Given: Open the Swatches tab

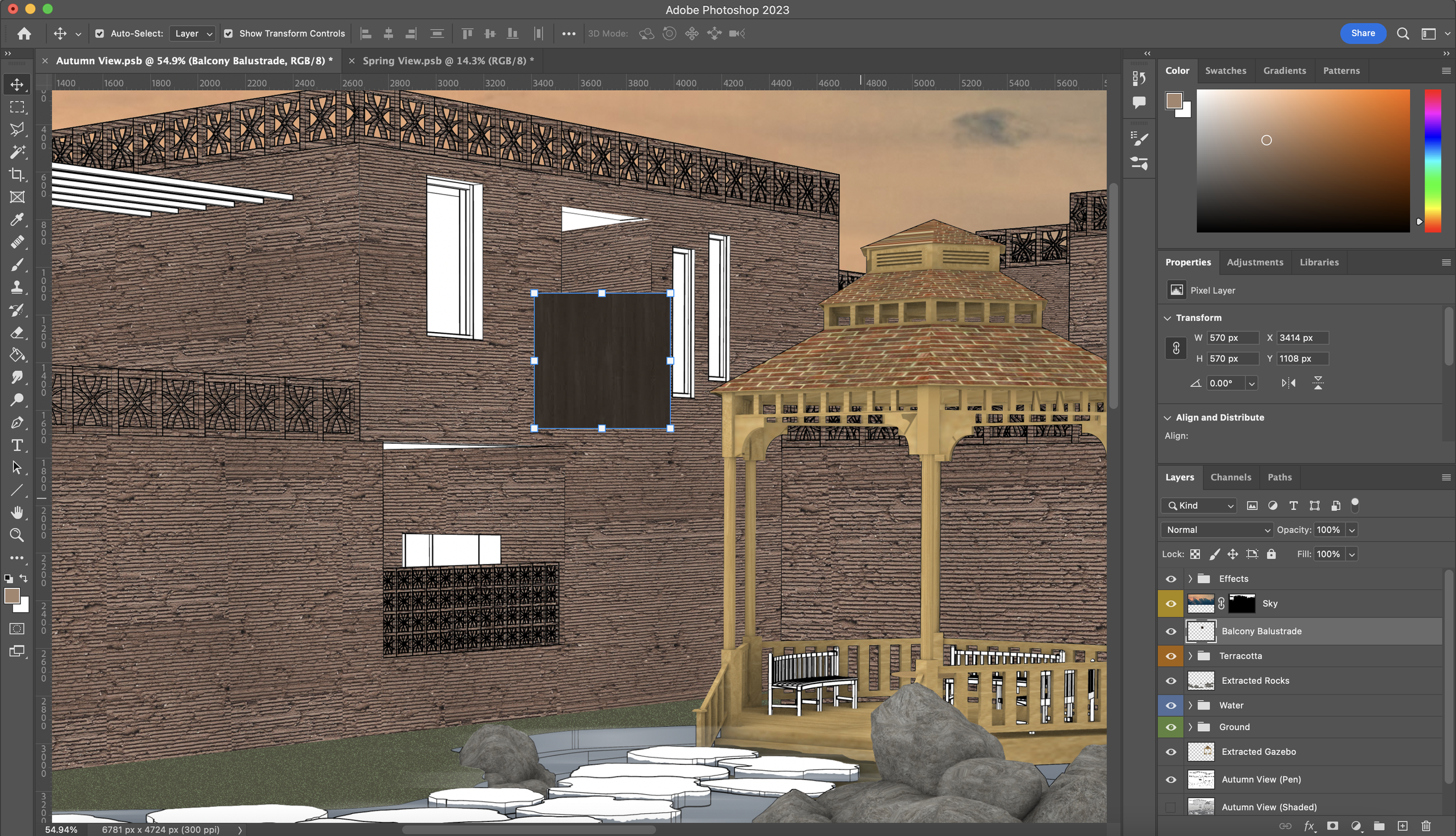Looking at the screenshot, I should pos(1226,70).
